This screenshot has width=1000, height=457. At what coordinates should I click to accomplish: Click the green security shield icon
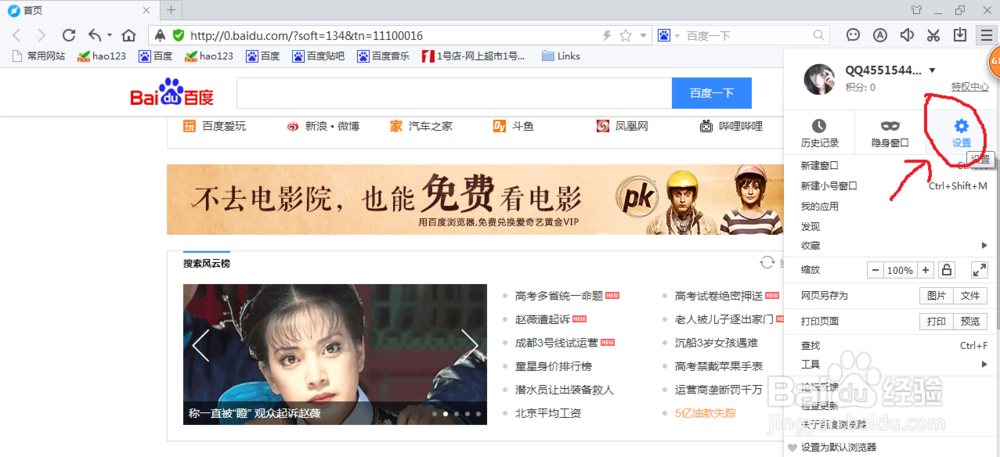(x=179, y=36)
